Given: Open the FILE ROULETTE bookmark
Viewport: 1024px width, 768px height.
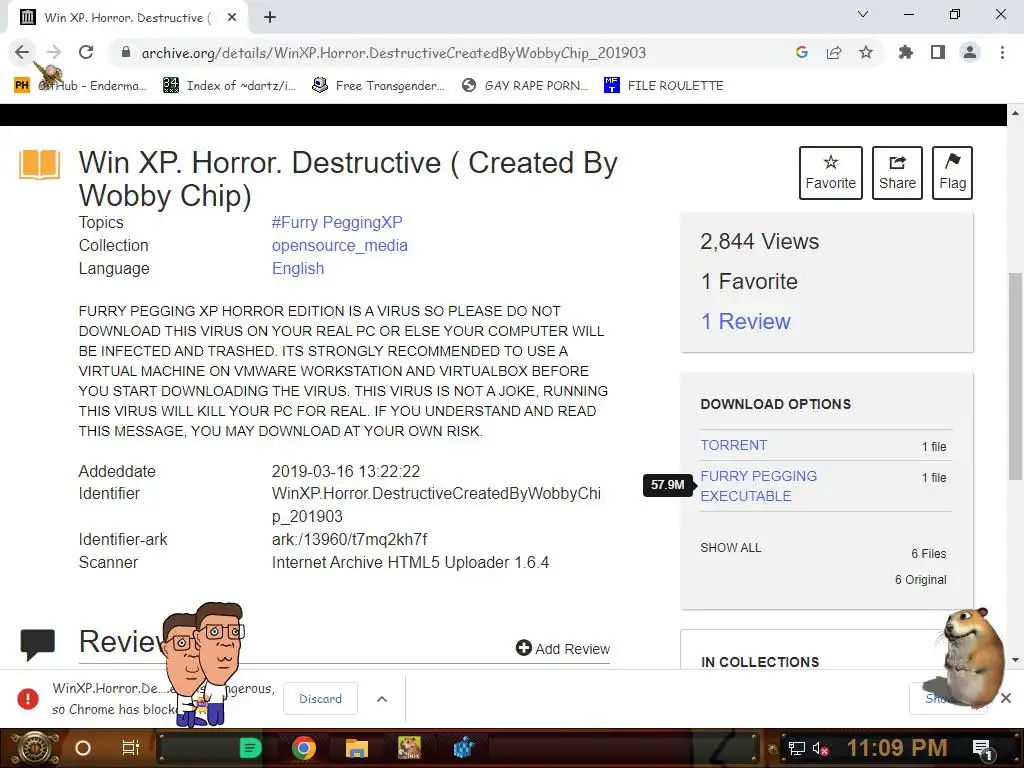Looking at the screenshot, I should pyautogui.click(x=664, y=86).
